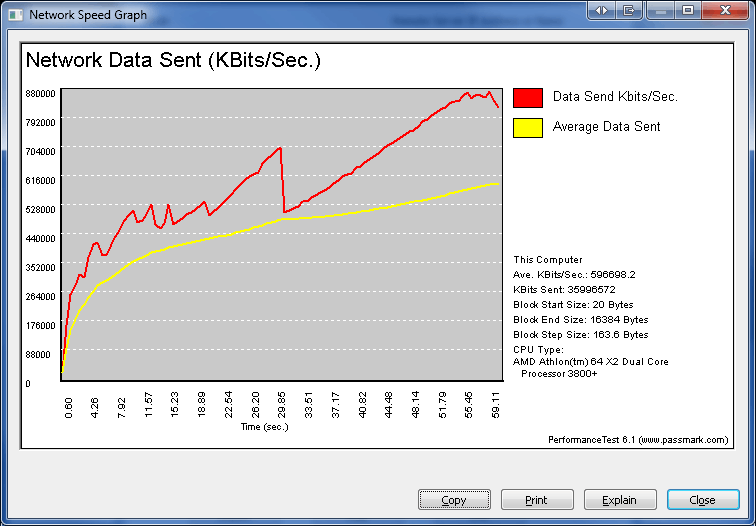This screenshot has height=526, width=756.
Task: Click the 880000 y-axis value
Action: 40,94
